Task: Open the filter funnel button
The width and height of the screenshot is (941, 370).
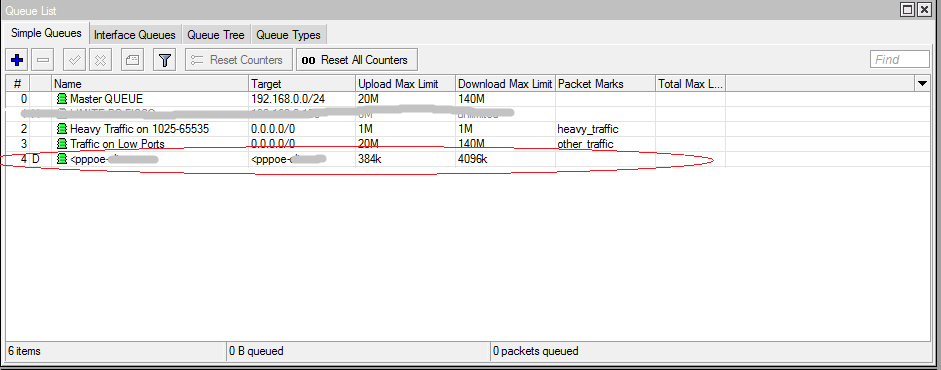Action: [x=164, y=60]
